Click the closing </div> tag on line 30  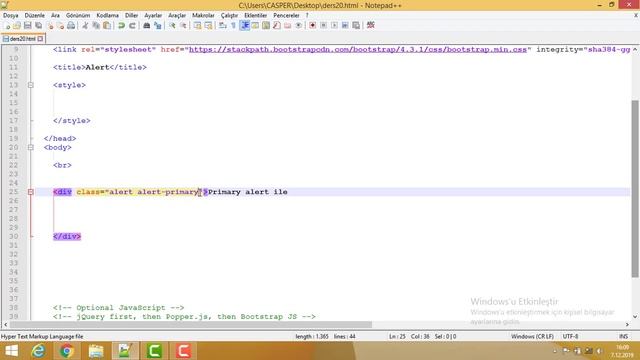(67, 236)
